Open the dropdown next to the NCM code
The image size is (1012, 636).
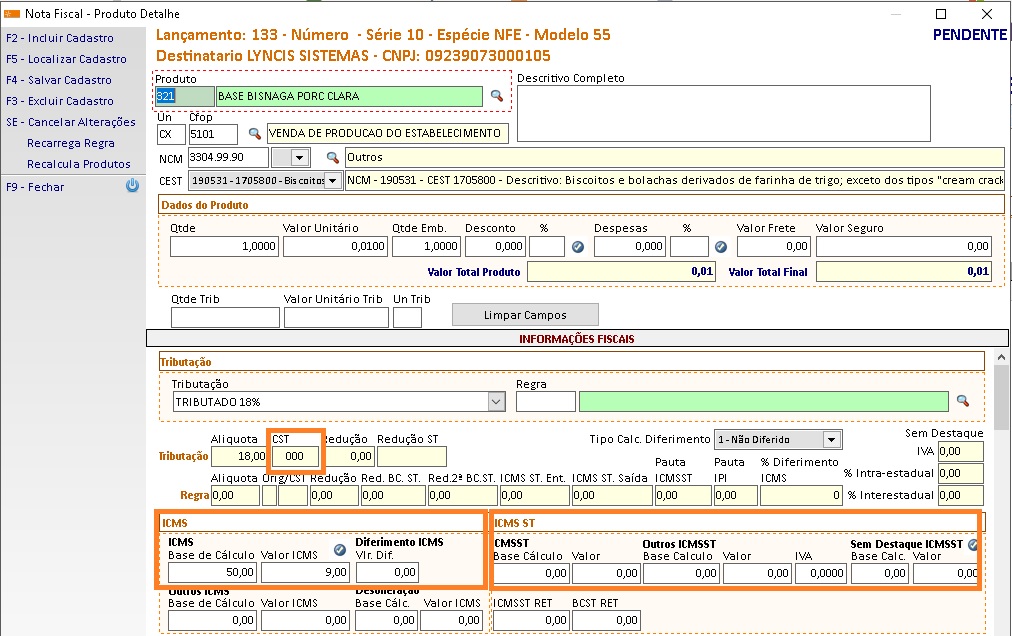(x=298, y=158)
